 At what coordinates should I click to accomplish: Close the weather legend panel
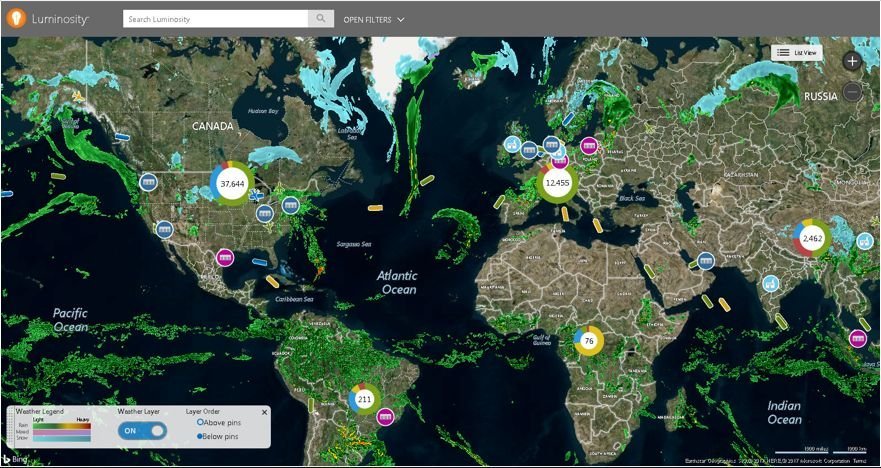(x=265, y=412)
